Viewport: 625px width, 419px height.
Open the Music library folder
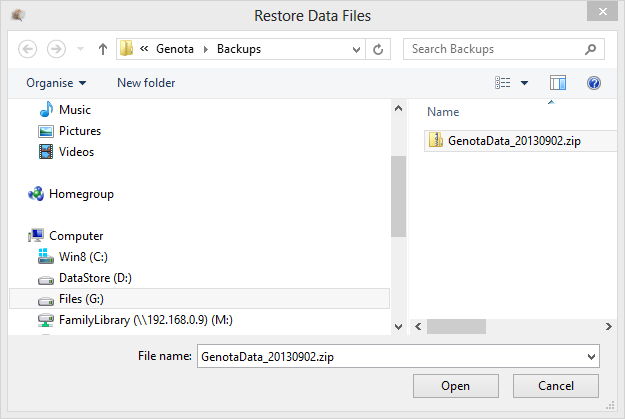[x=74, y=110]
